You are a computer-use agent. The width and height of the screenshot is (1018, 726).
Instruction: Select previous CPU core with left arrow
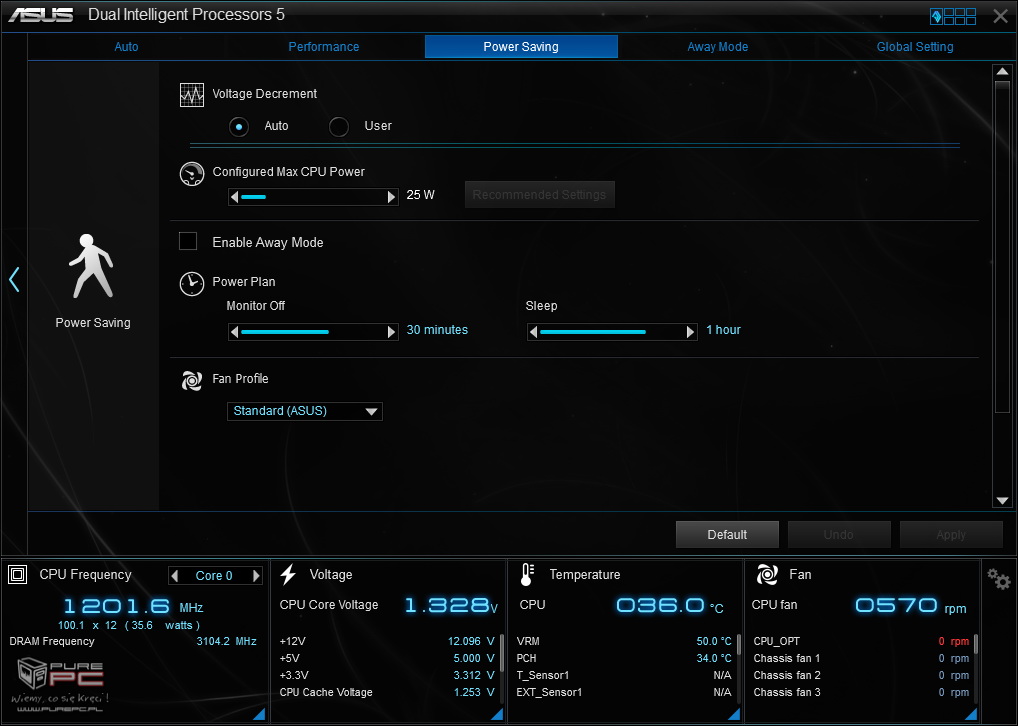175,575
